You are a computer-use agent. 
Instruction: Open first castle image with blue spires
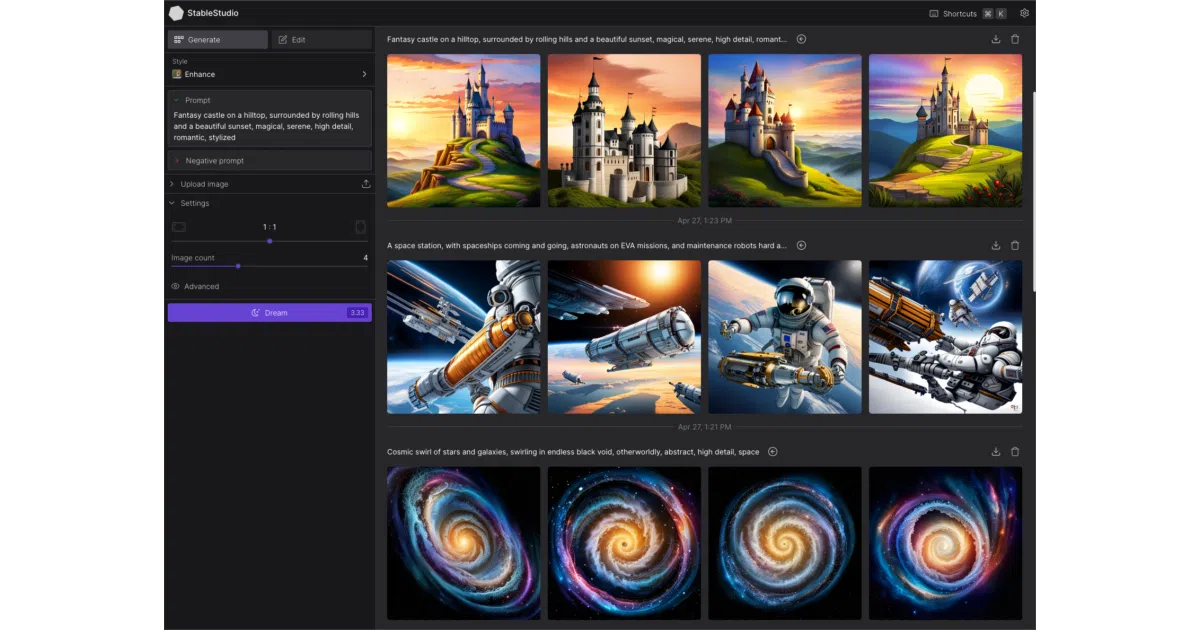(464, 130)
